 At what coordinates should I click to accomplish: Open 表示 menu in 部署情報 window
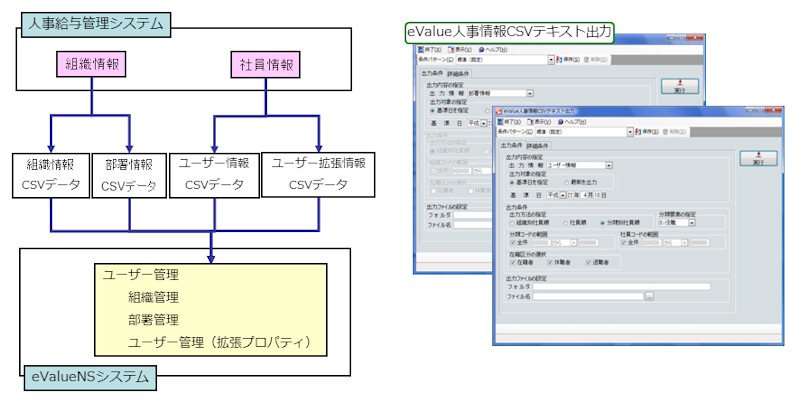tap(460, 50)
